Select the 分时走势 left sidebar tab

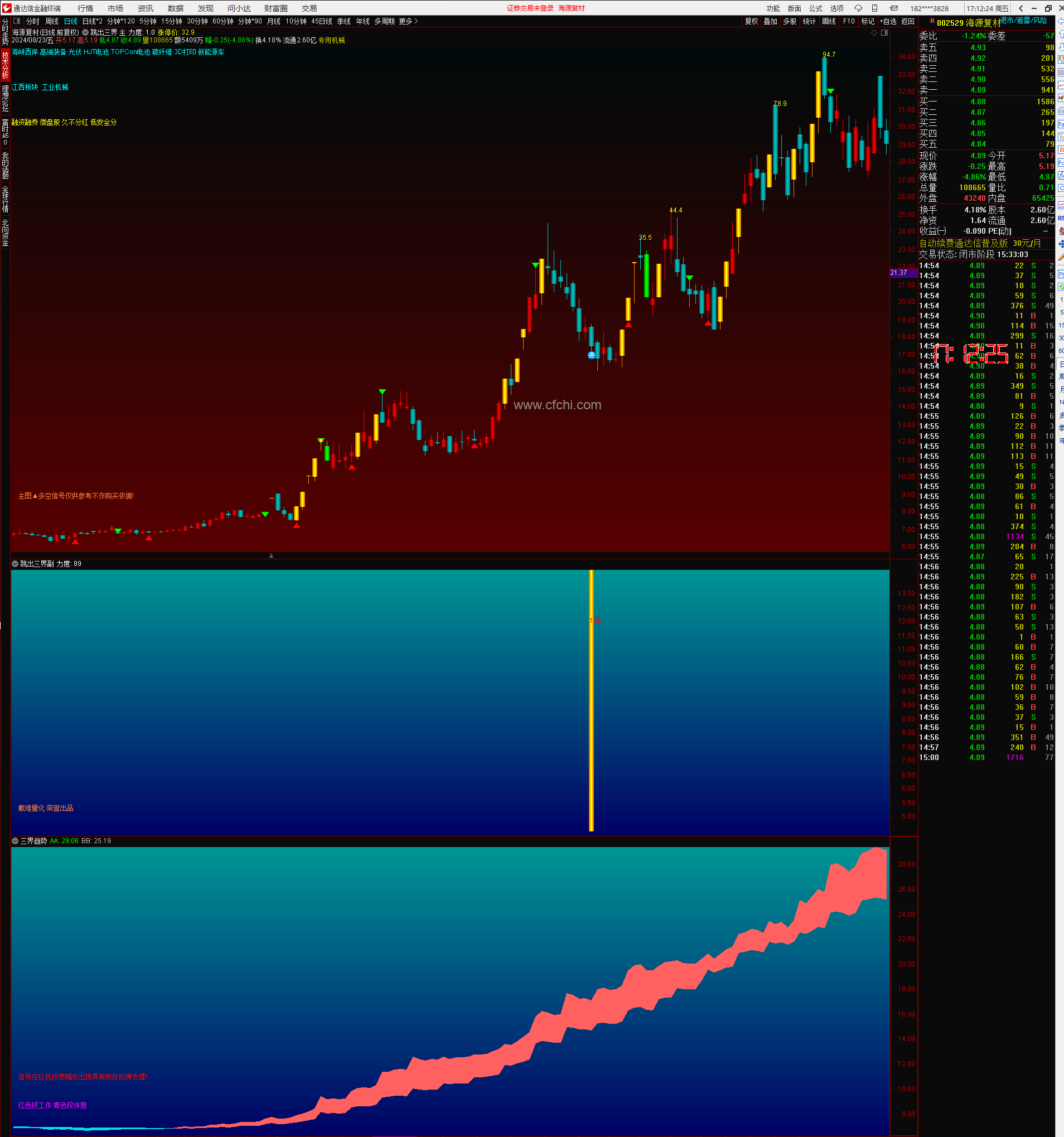tap(5, 32)
